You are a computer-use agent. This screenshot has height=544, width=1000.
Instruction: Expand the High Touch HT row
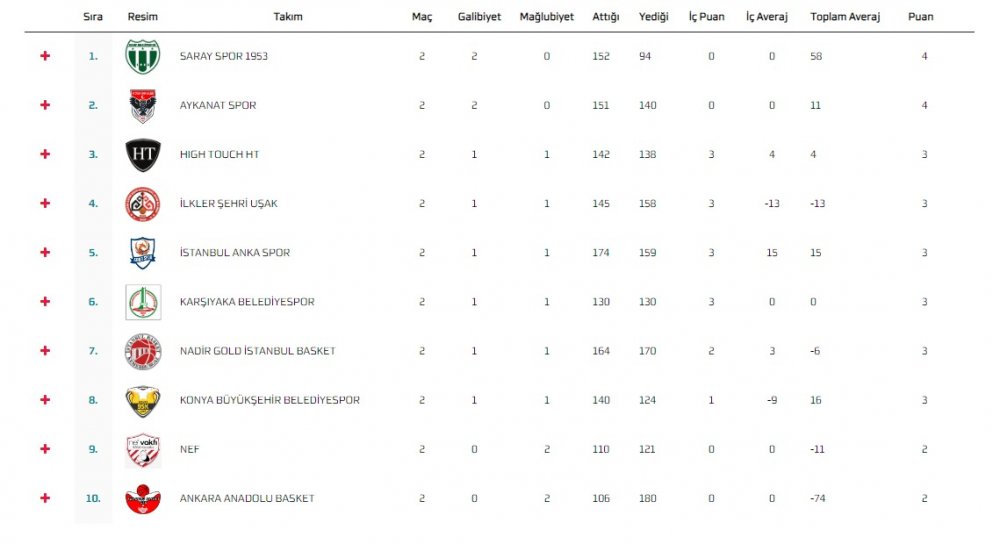coord(45,154)
